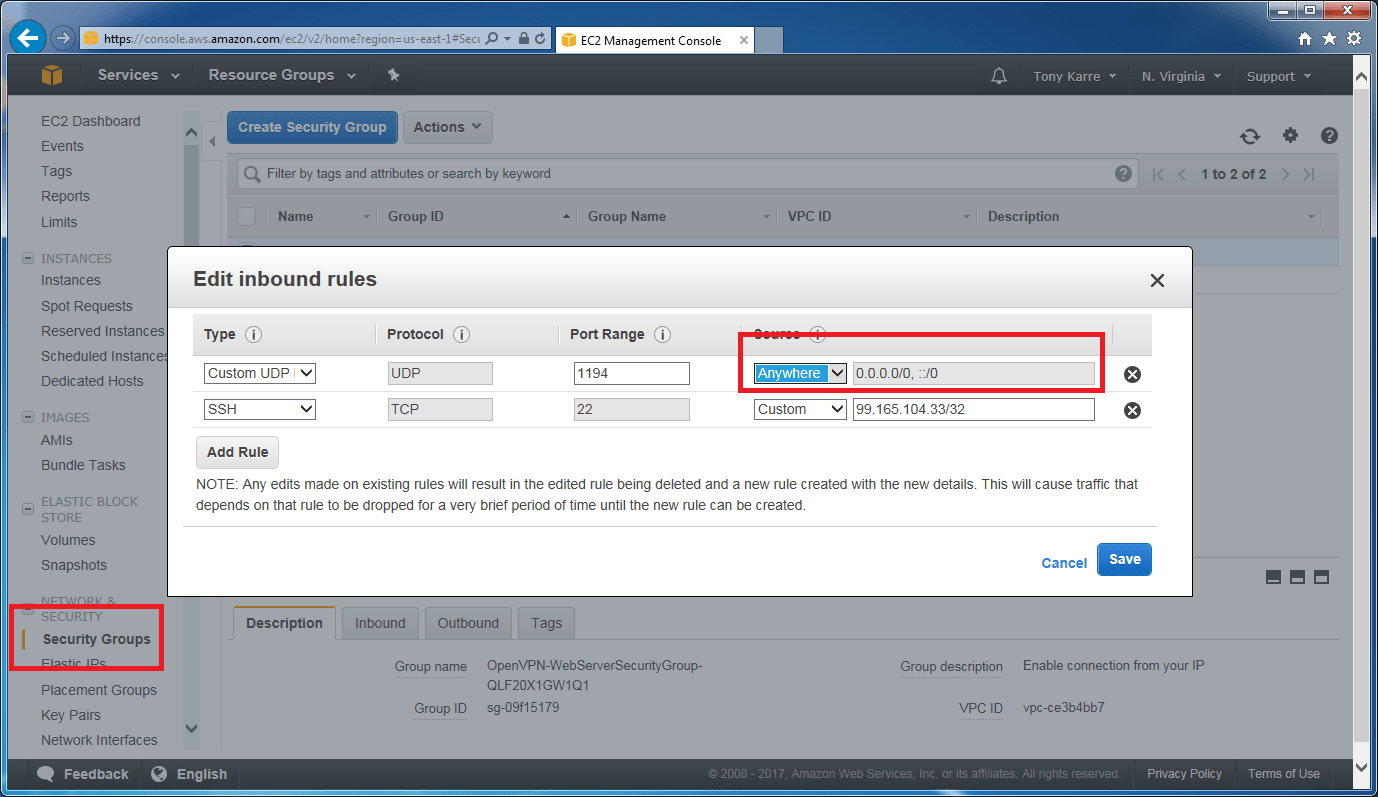Open EC2 help with the question mark icon

point(1329,135)
